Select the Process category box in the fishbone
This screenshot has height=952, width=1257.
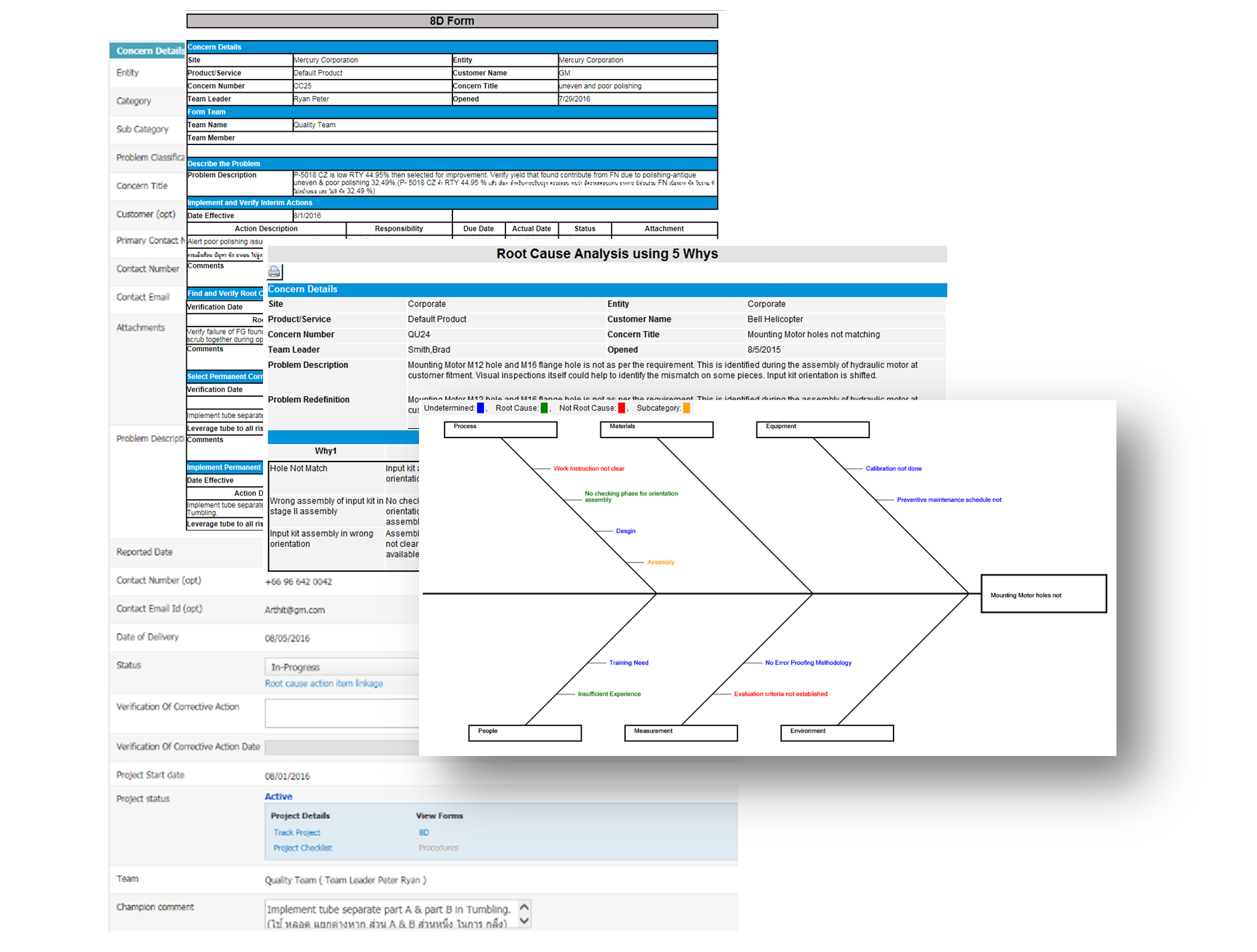[x=501, y=430]
